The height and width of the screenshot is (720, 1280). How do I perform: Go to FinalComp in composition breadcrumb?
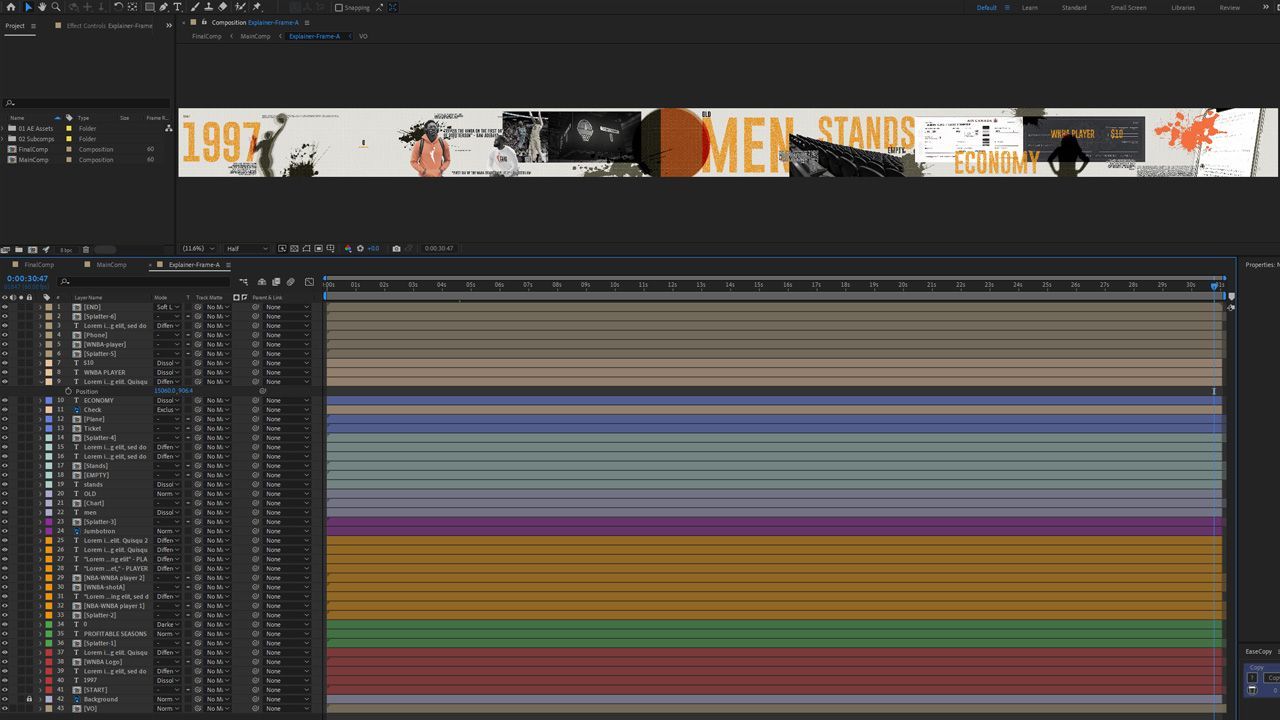click(207, 36)
